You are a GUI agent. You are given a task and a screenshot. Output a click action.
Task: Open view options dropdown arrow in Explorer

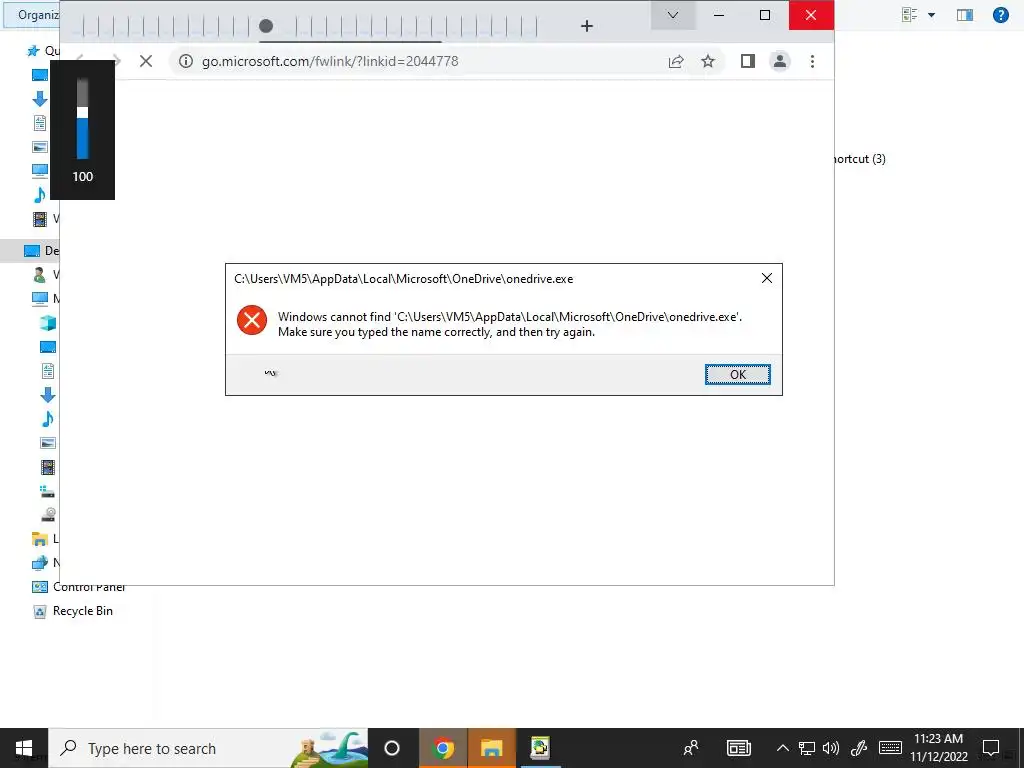click(931, 14)
